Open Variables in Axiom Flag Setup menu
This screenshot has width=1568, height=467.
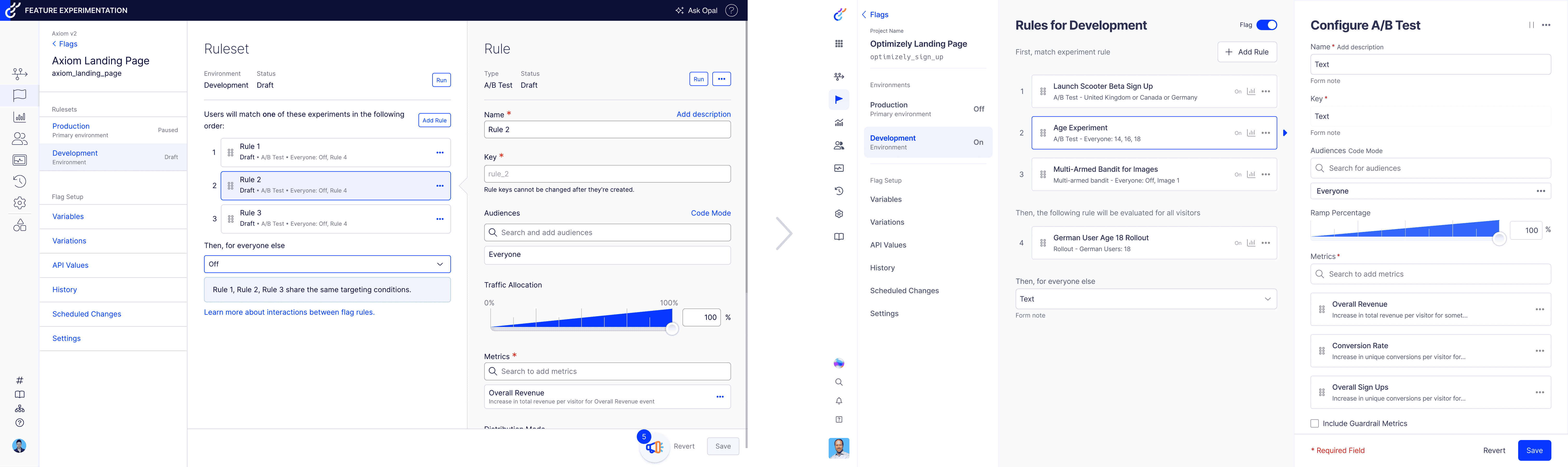(x=68, y=216)
